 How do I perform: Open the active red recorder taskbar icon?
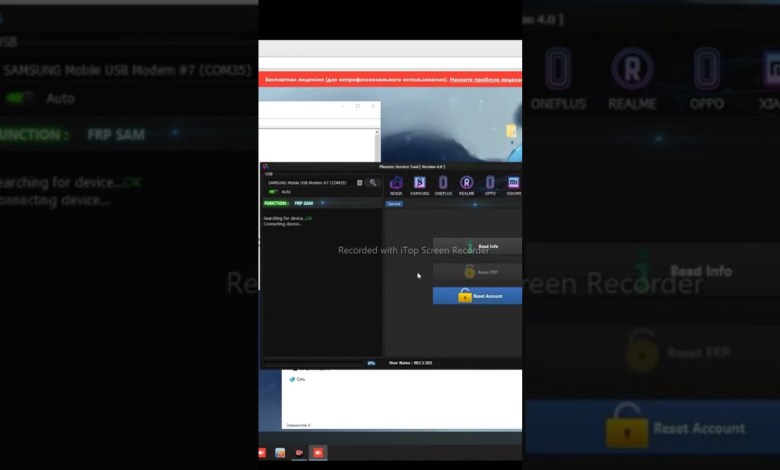tap(318, 453)
